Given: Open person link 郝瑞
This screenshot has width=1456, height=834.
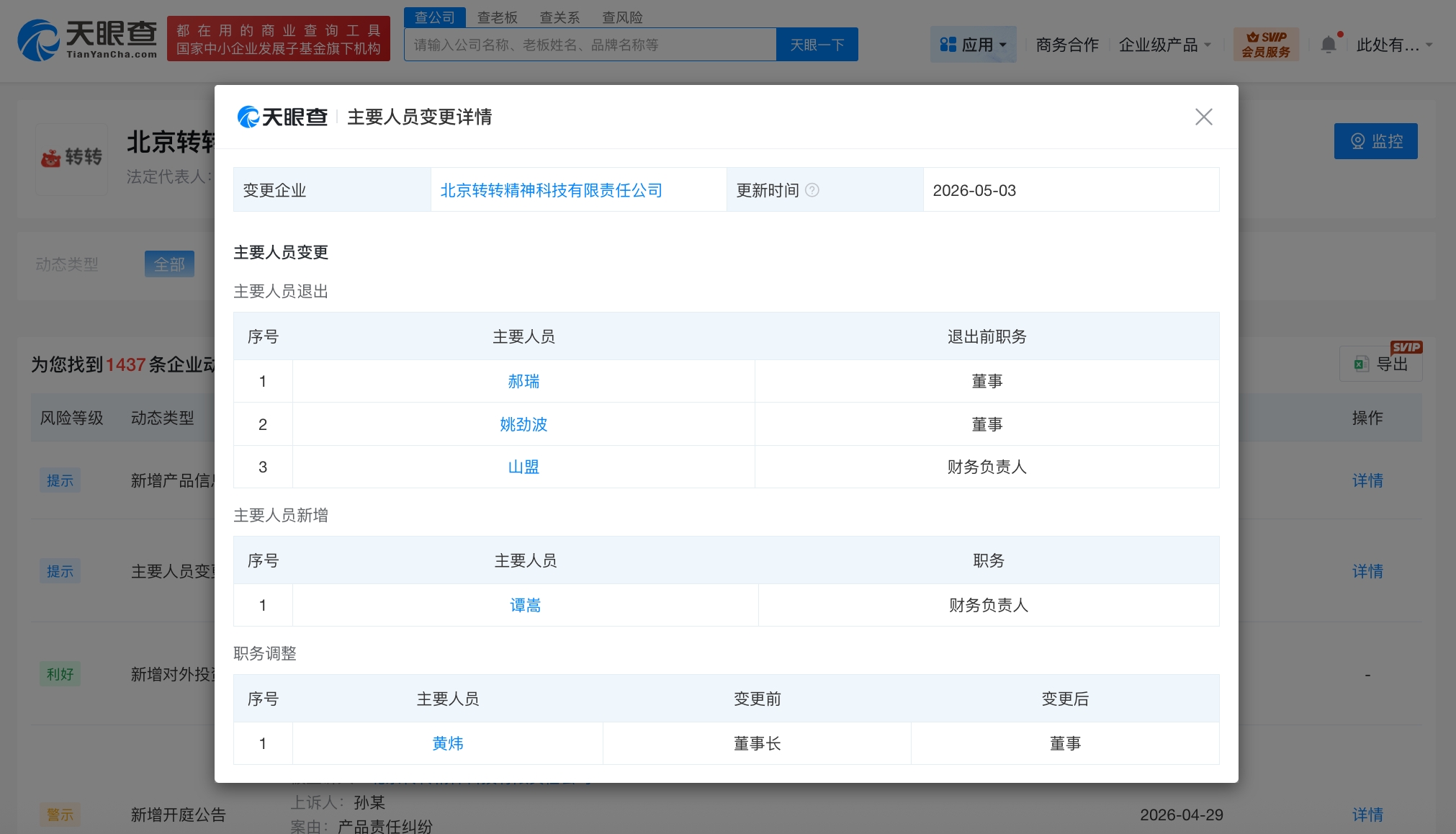Looking at the screenshot, I should click(x=523, y=381).
